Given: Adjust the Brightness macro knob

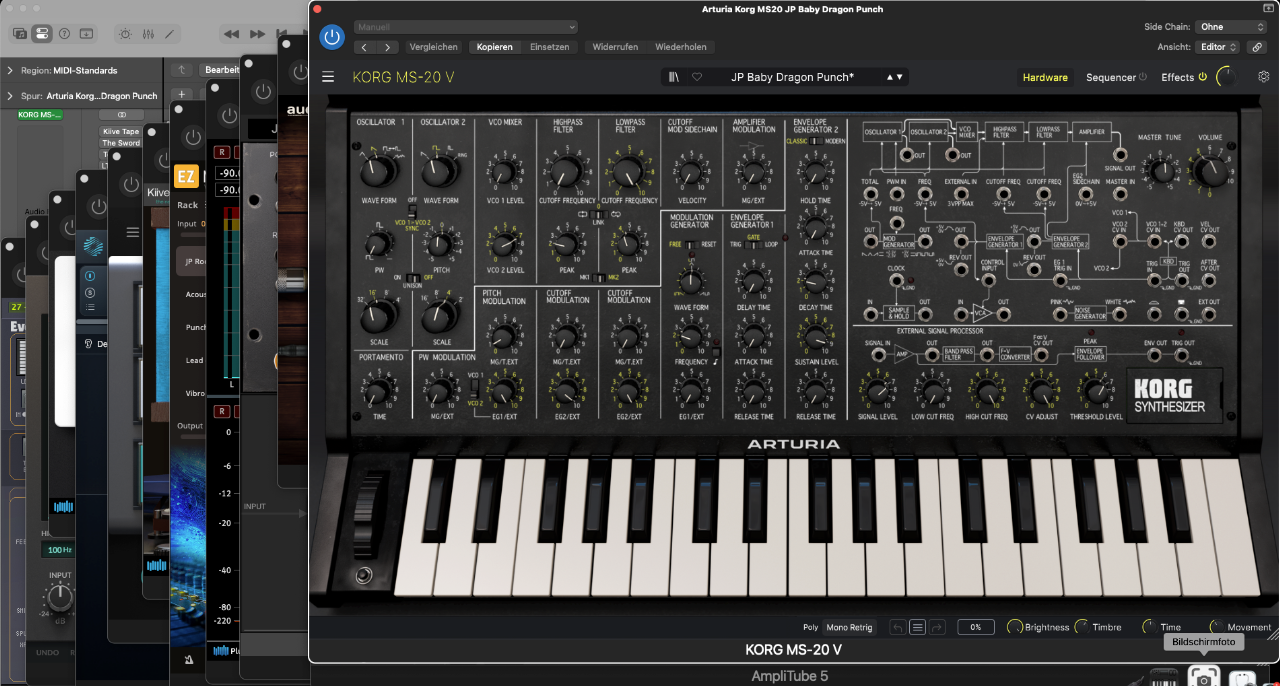Looking at the screenshot, I should (1015, 627).
